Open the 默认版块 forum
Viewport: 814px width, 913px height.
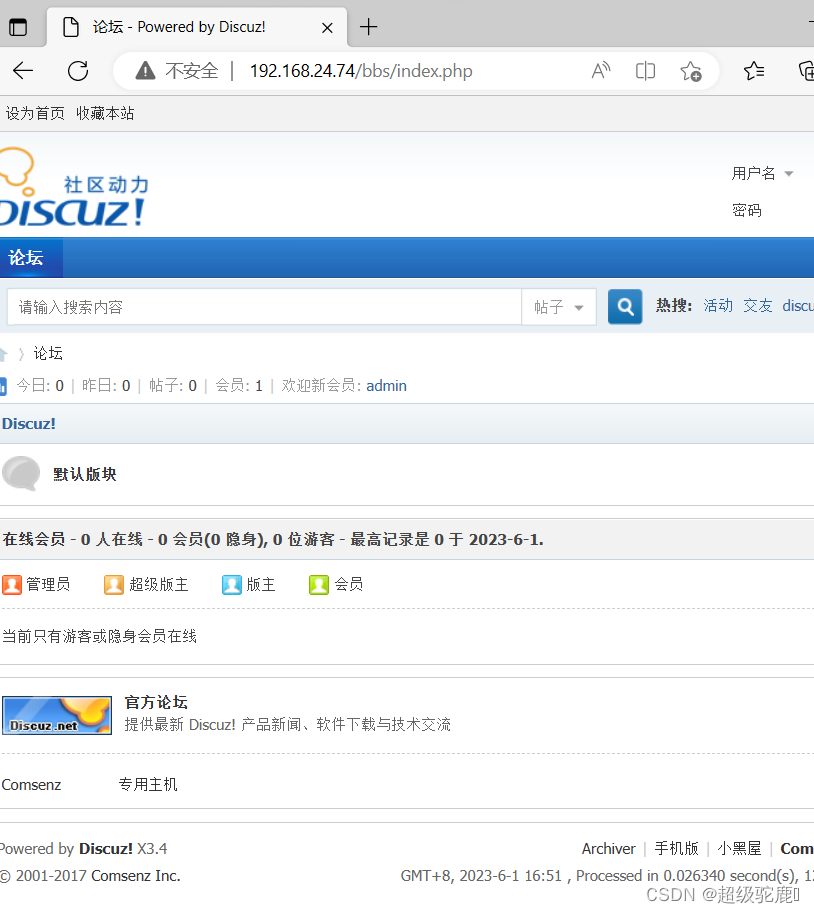click(85, 474)
